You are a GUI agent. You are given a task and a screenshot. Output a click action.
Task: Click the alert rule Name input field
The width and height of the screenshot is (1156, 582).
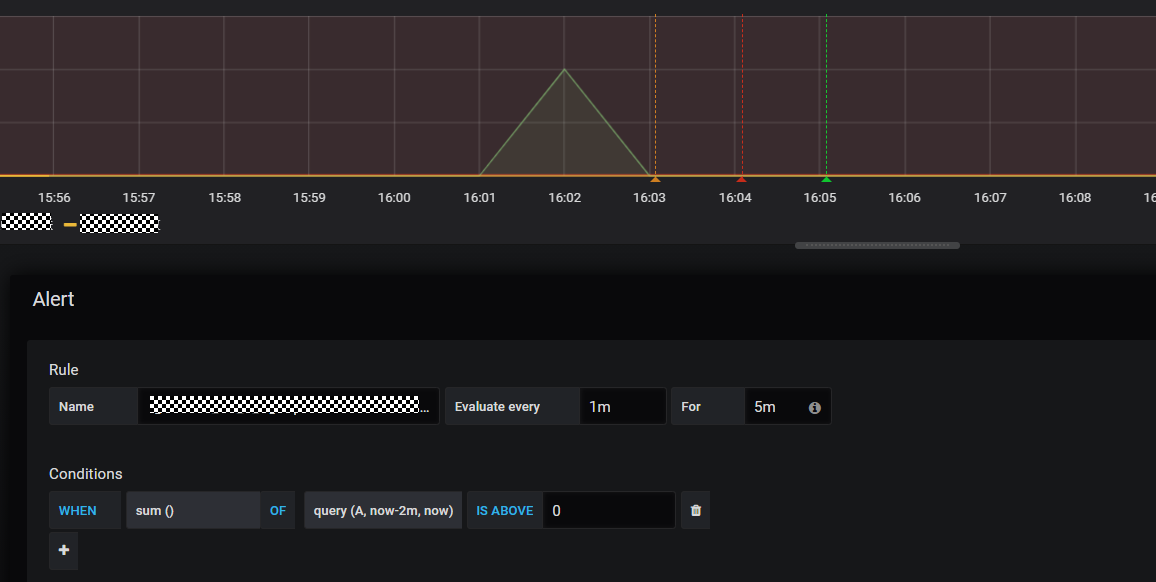(288, 406)
